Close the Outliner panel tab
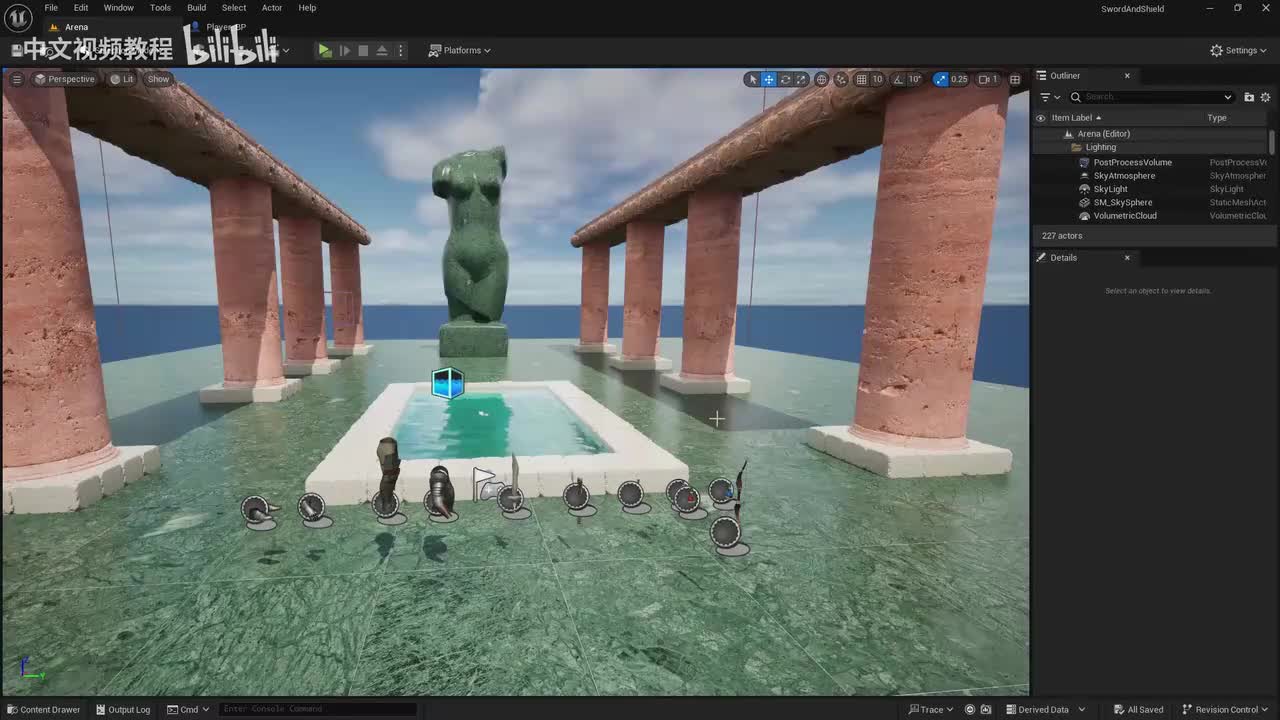Screen dimensions: 1280x720 tap(1127, 76)
